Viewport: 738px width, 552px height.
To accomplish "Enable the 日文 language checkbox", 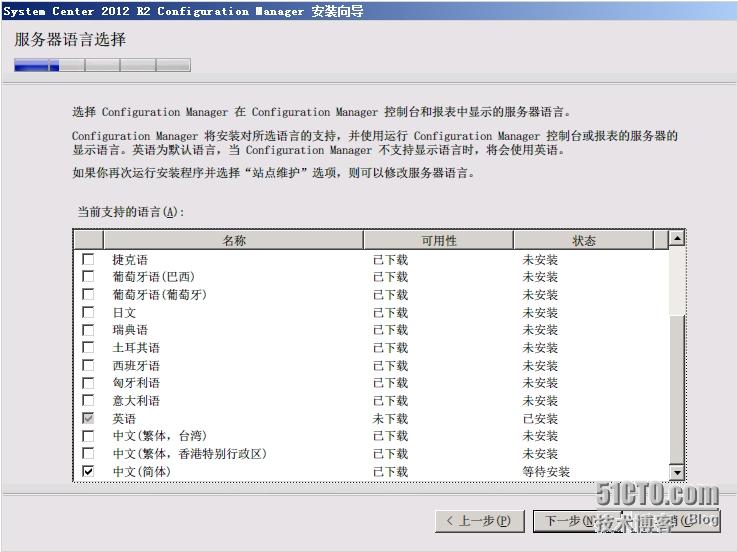I will point(88,312).
